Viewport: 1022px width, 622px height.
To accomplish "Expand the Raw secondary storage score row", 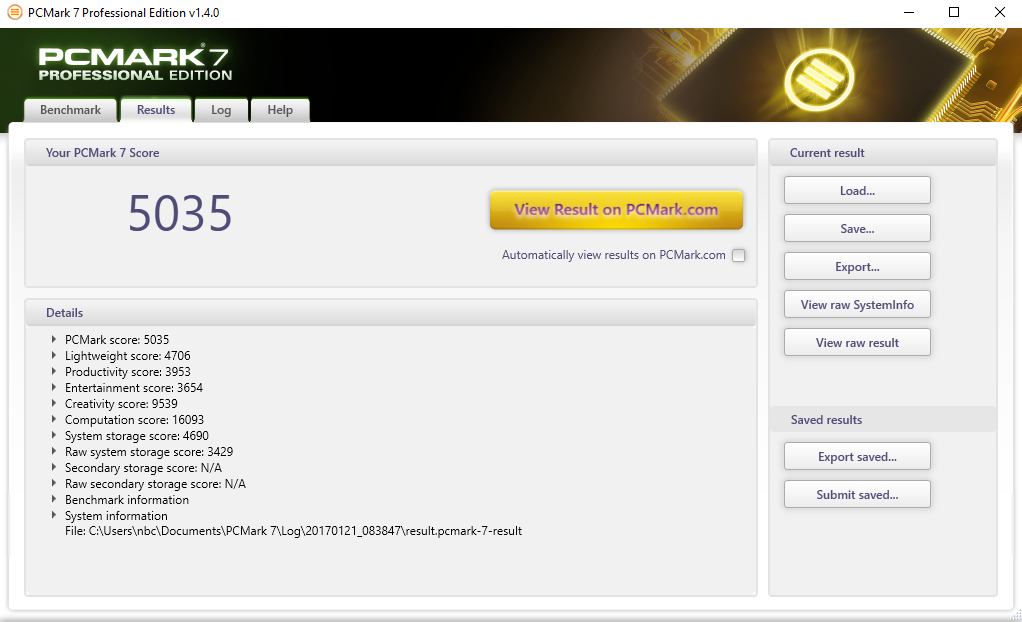I will (x=53, y=483).
